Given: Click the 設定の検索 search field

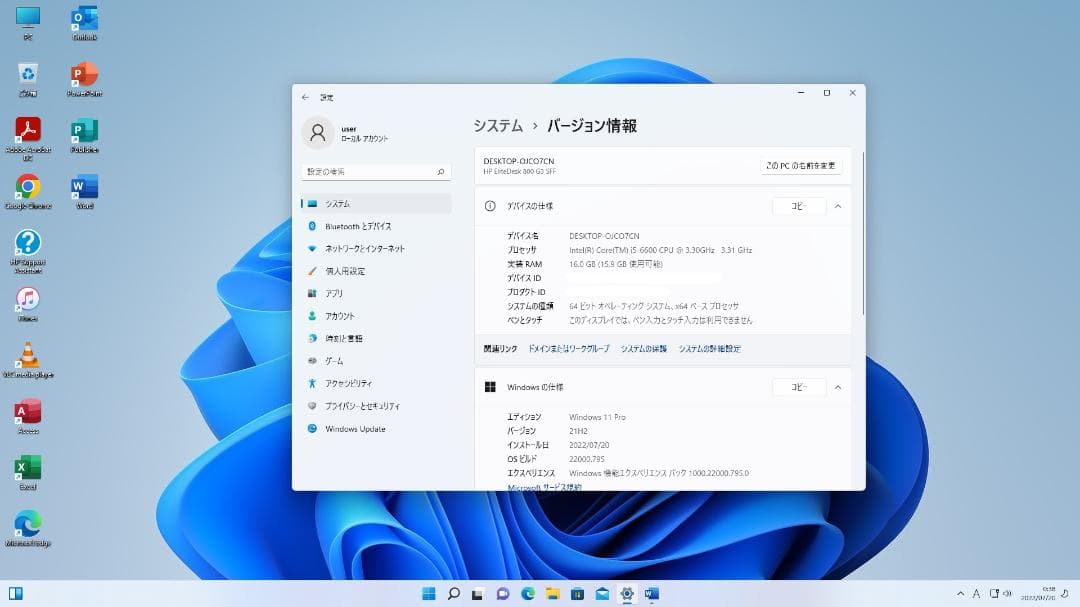Looking at the screenshot, I should click(x=376, y=171).
